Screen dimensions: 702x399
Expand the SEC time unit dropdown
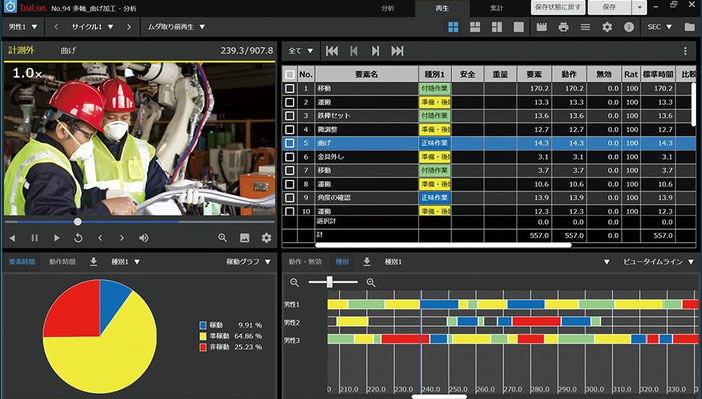(x=659, y=27)
